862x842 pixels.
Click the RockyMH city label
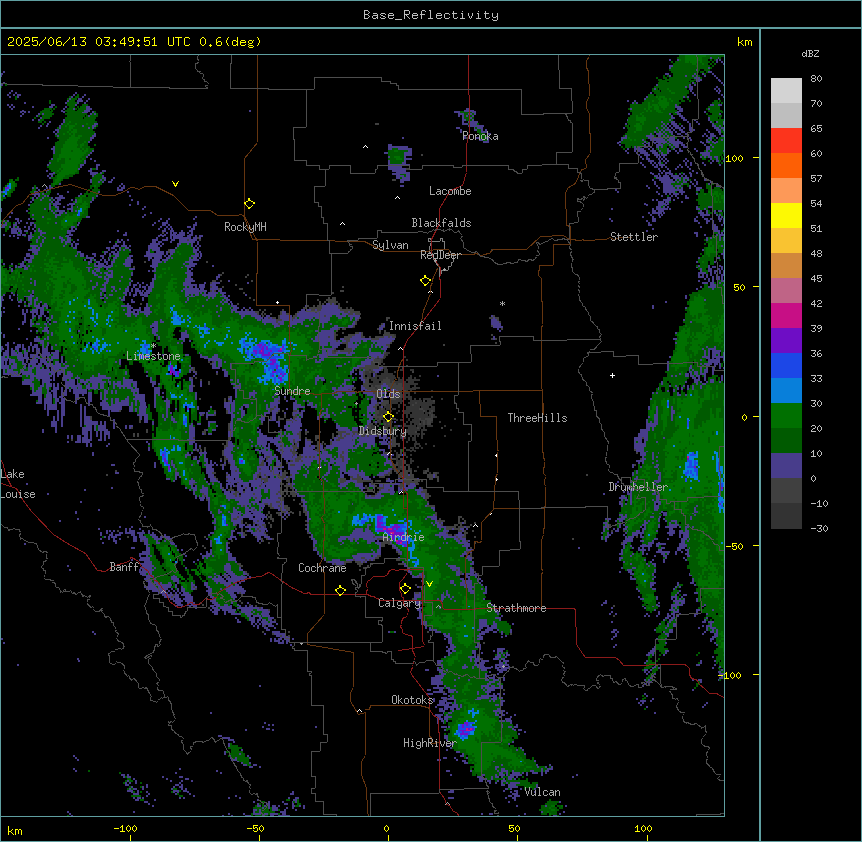[245, 227]
